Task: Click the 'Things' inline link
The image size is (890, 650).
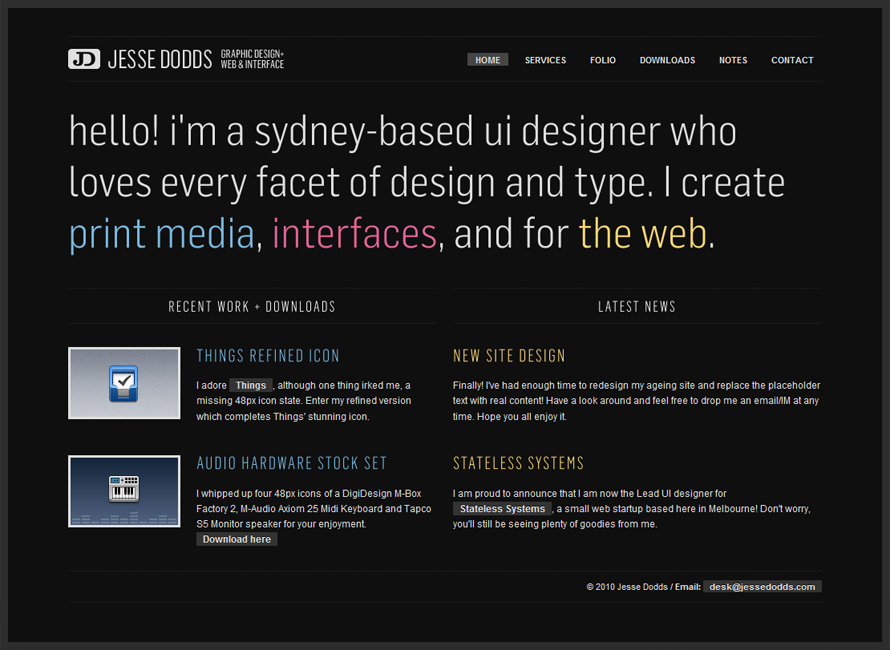Action: (x=251, y=385)
